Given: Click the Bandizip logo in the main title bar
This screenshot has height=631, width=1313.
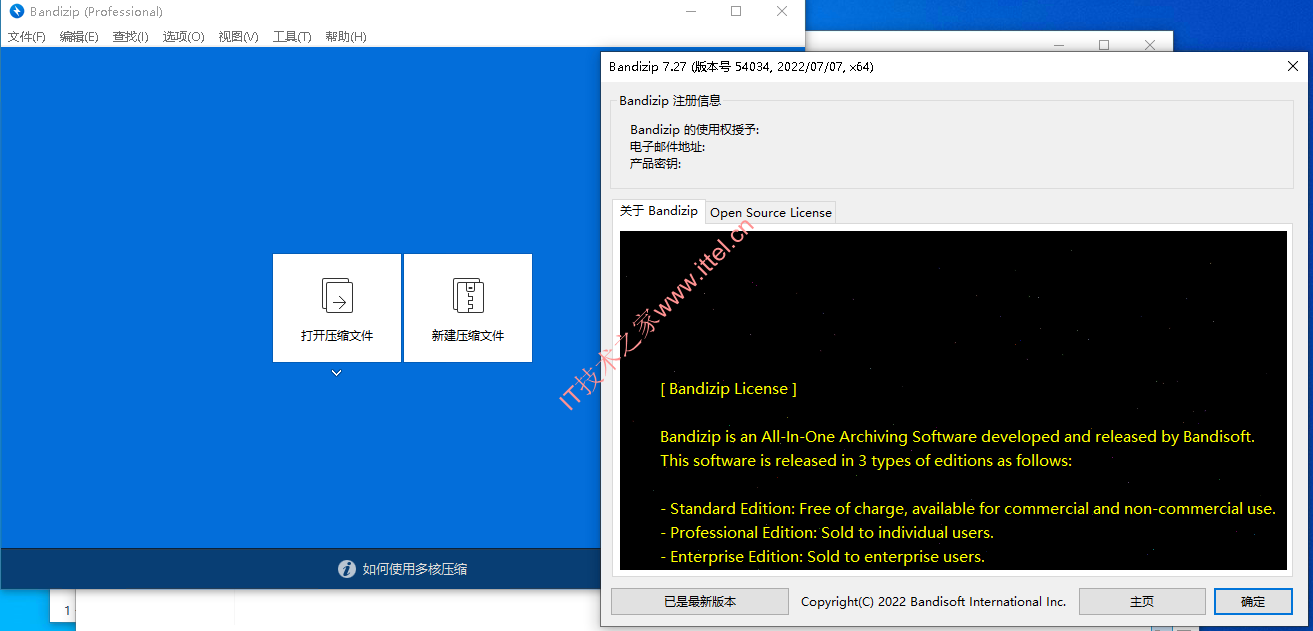Looking at the screenshot, I should tap(17, 12).
